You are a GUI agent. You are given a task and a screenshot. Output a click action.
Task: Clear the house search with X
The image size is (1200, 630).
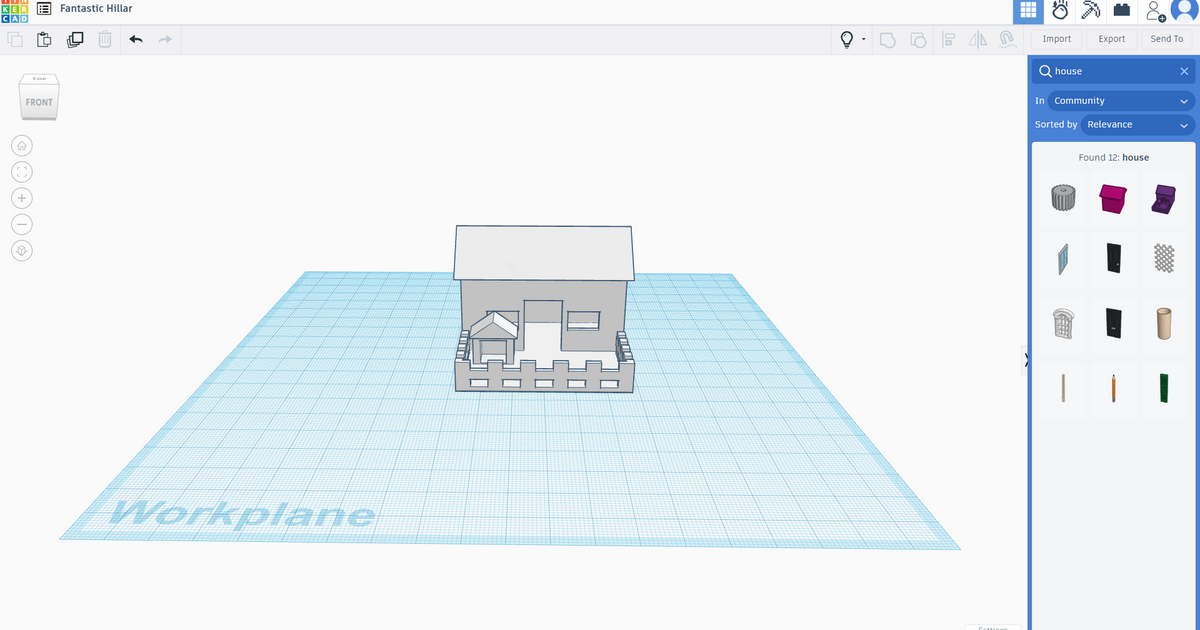[1184, 71]
